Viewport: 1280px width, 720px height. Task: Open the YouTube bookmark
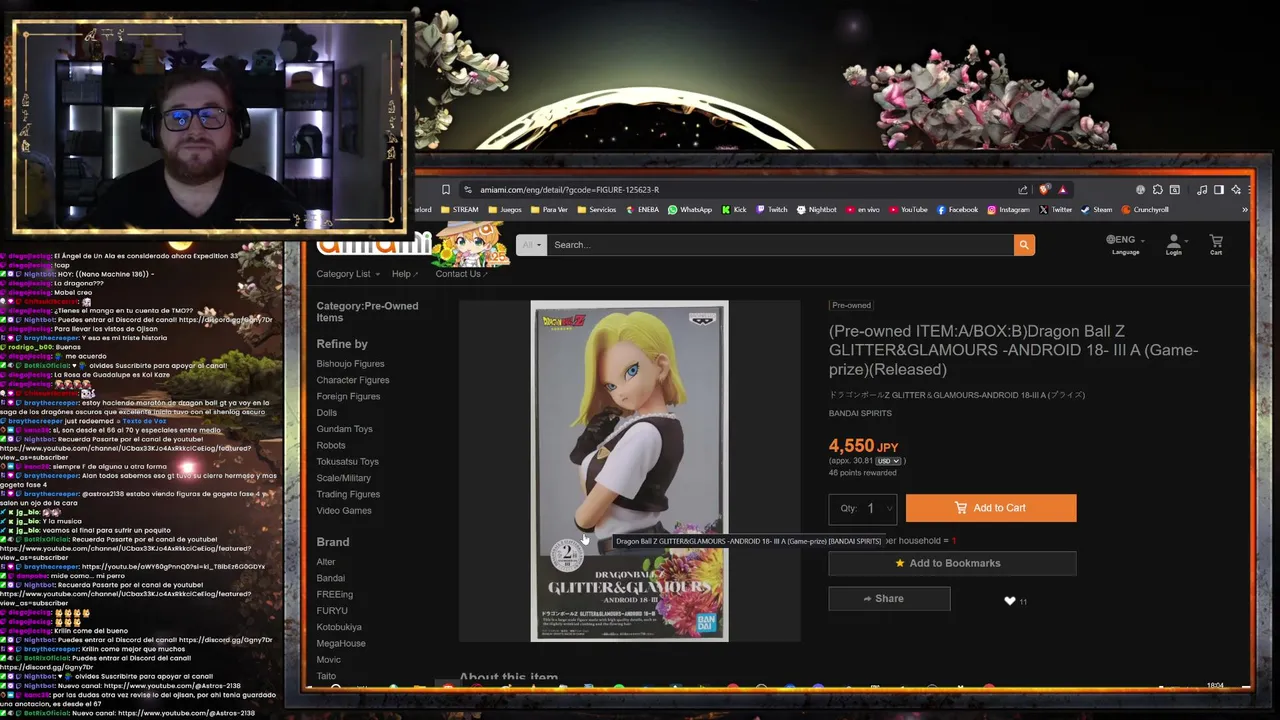(908, 210)
